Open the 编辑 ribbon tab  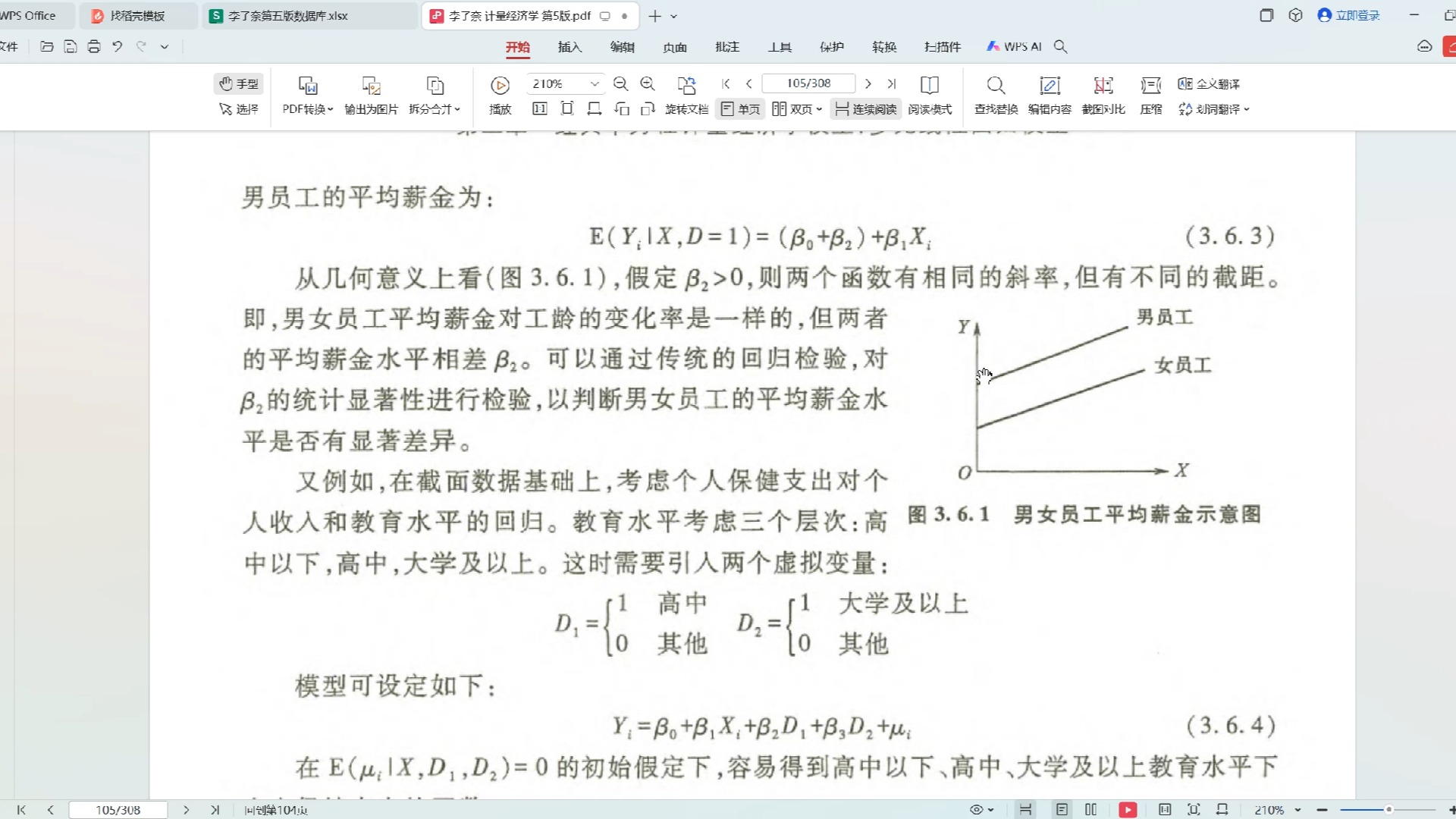(623, 47)
